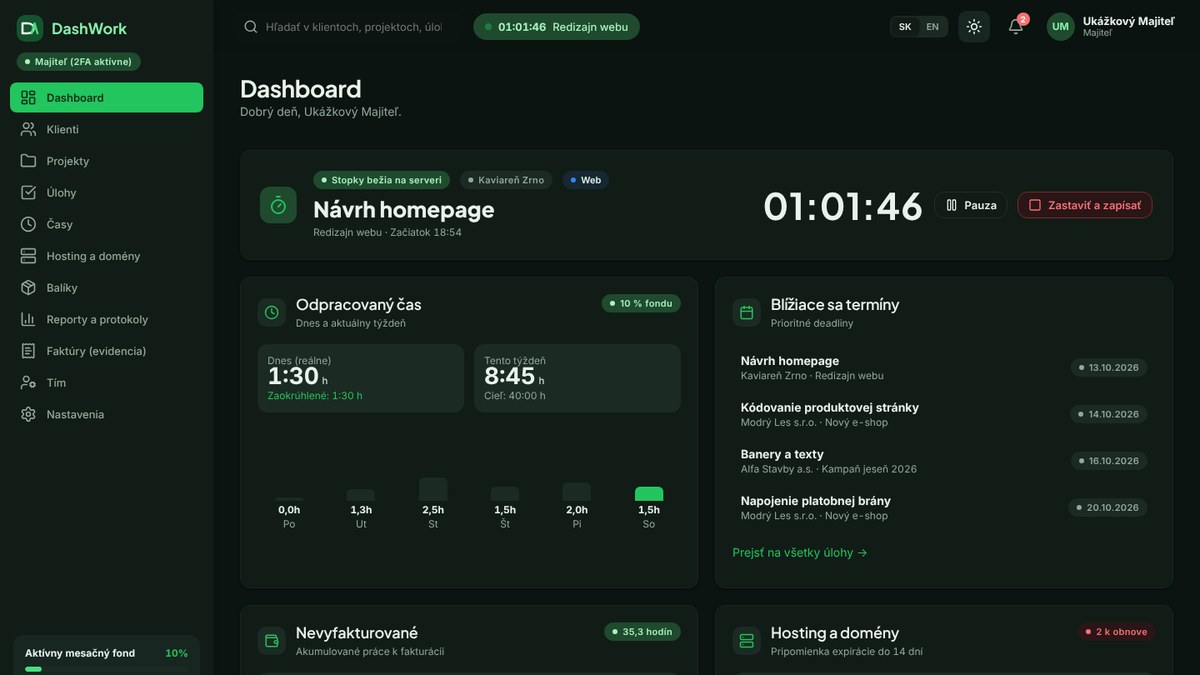Click the Tento týždeň 8:45 h tile
Screen dimensions: 1200x675
(578, 378)
